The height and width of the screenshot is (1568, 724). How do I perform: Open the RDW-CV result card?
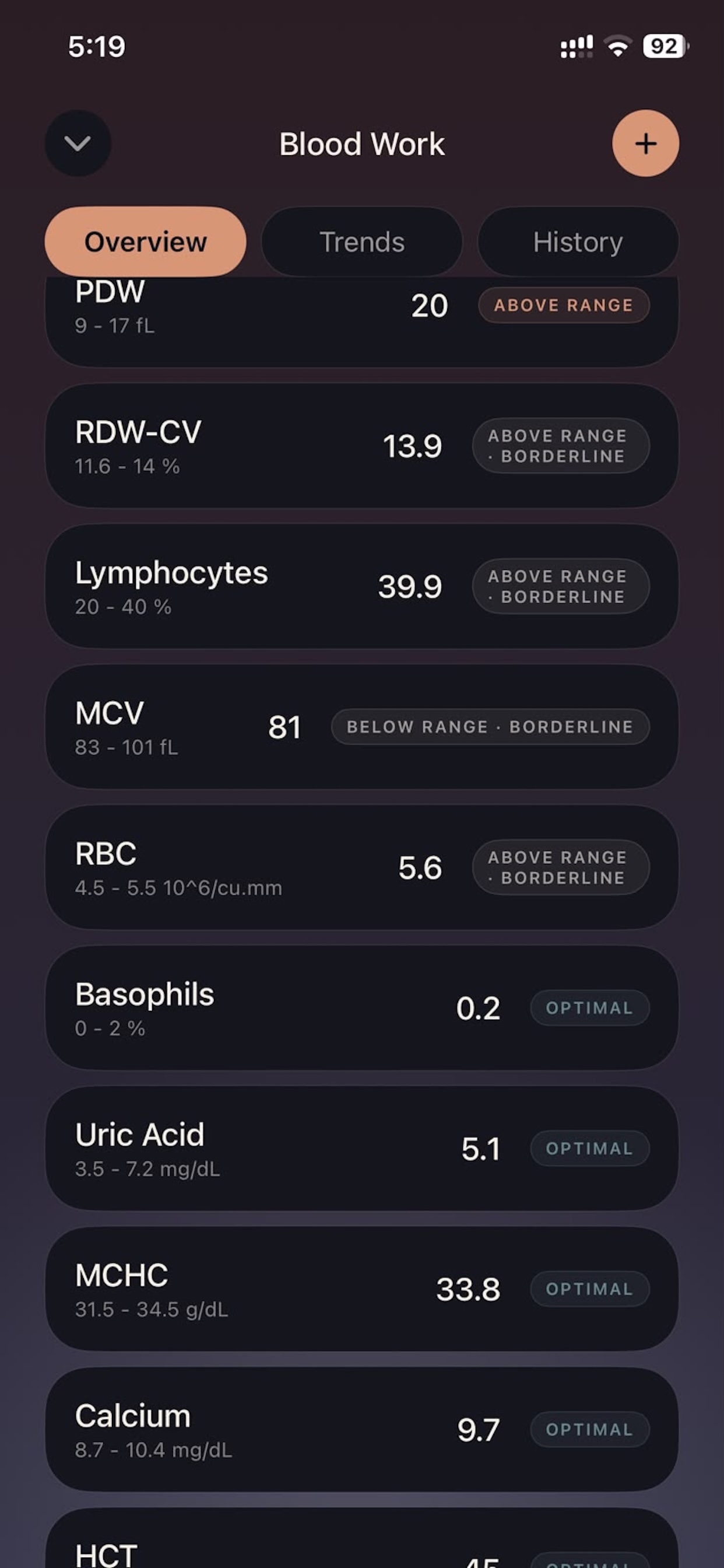click(x=362, y=446)
